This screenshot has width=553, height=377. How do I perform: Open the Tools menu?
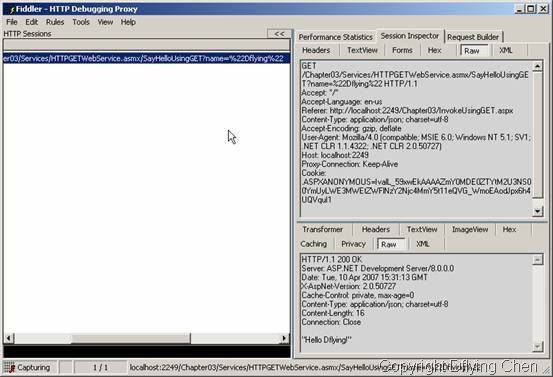pyautogui.click(x=81, y=22)
